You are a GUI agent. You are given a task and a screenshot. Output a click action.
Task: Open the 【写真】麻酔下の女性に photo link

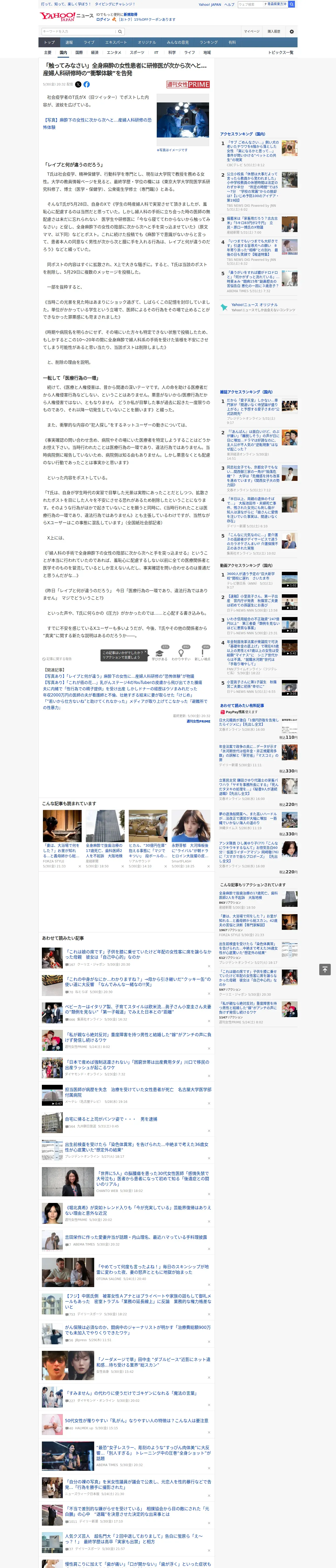pyautogui.click(x=97, y=124)
